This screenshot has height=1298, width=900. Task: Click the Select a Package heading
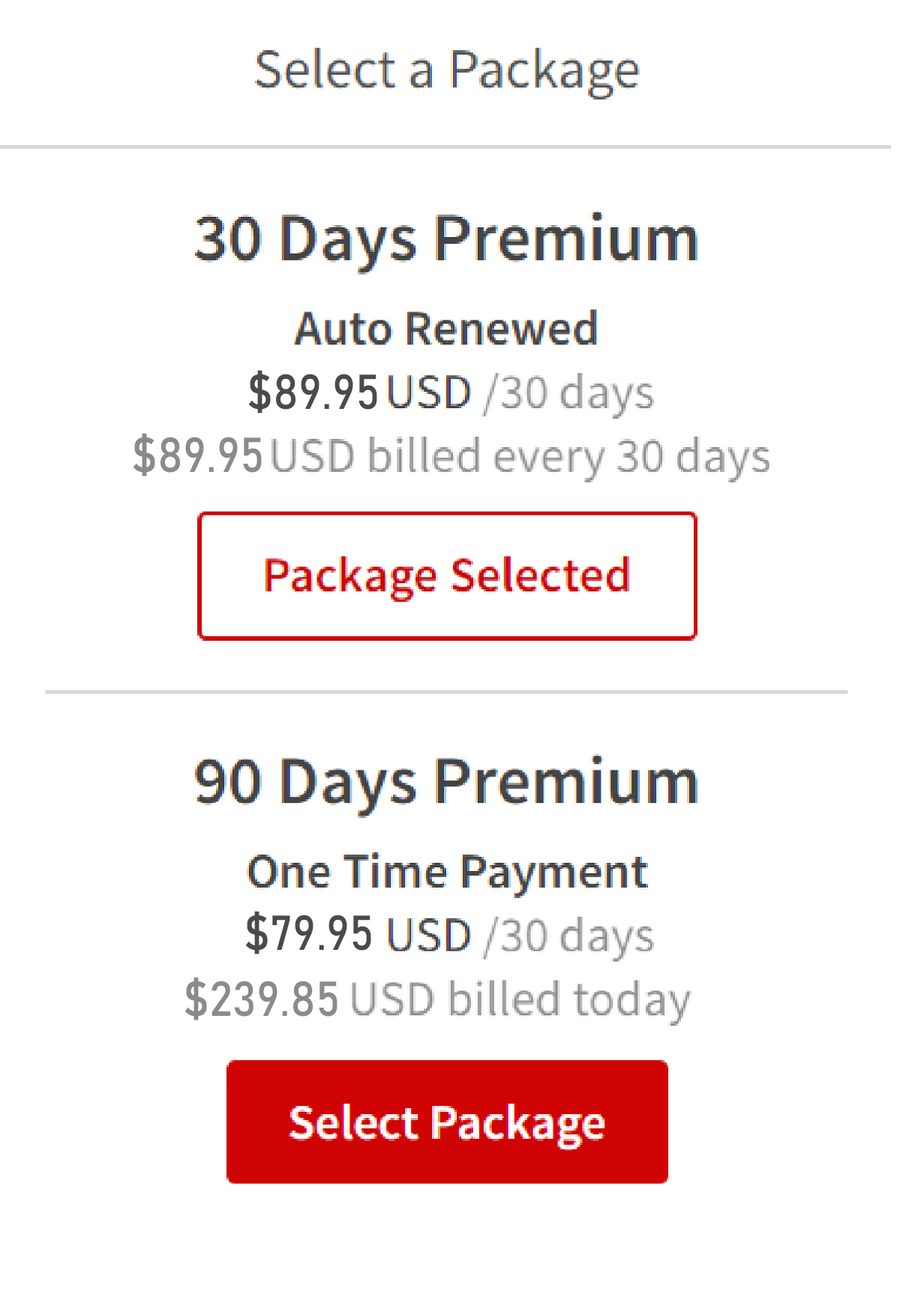(x=447, y=70)
